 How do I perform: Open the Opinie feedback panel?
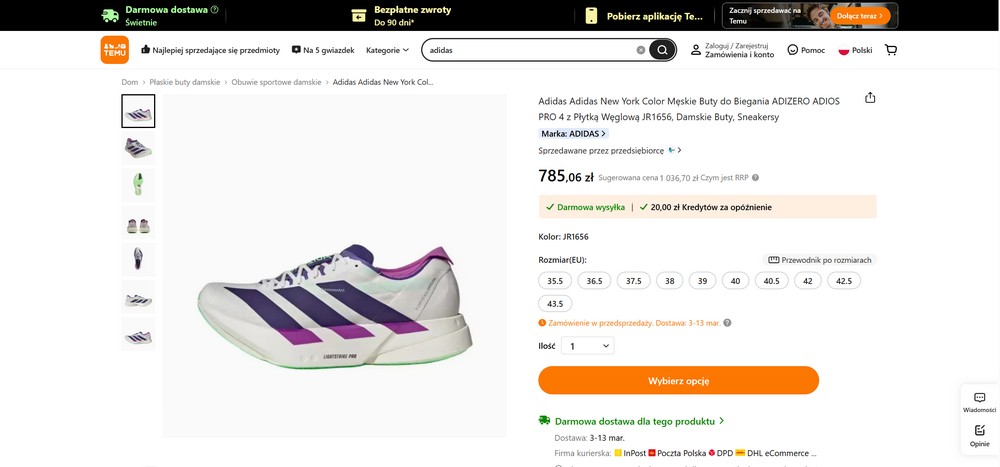pos(979,435)
